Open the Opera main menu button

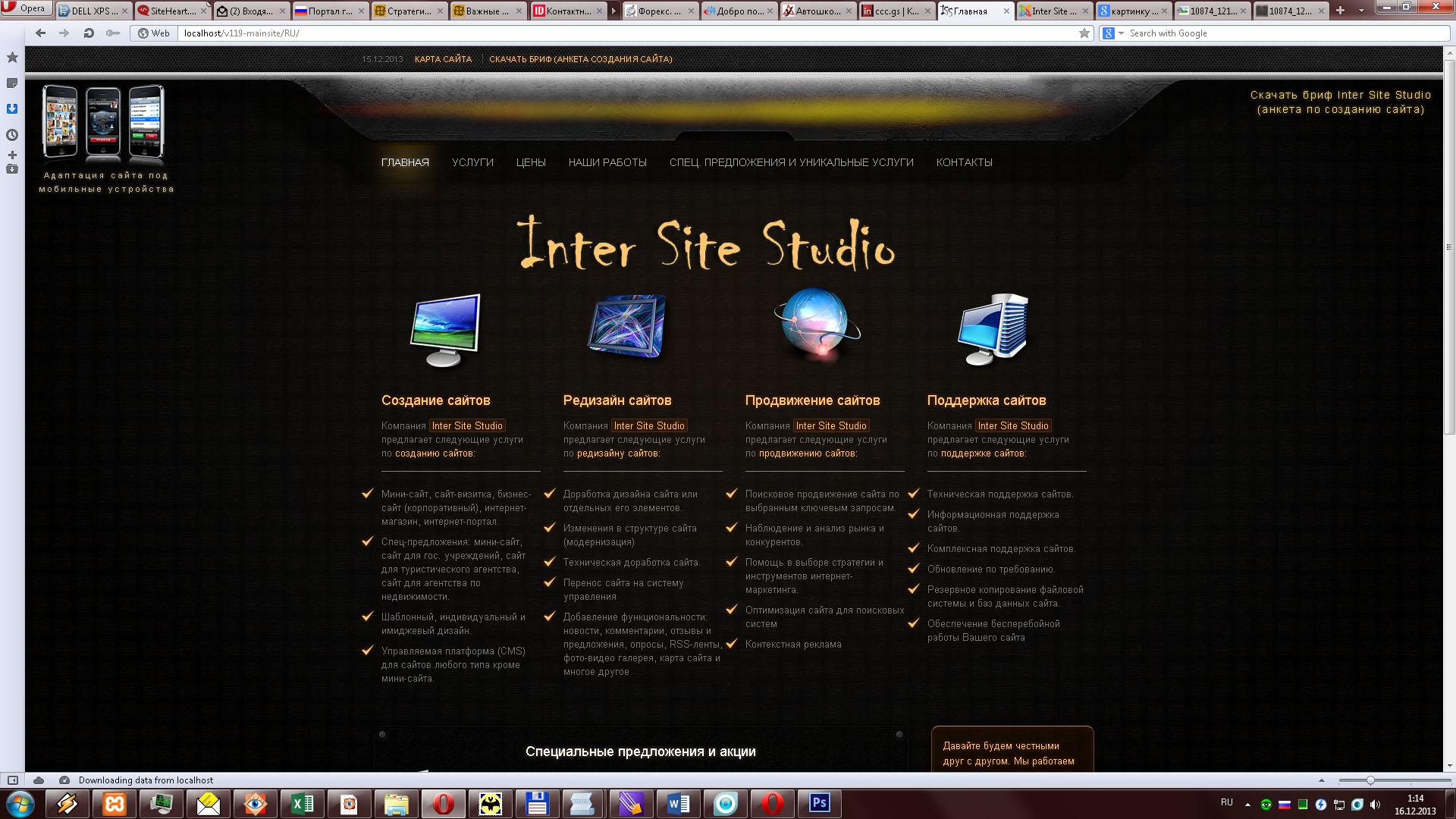(26, 8)
